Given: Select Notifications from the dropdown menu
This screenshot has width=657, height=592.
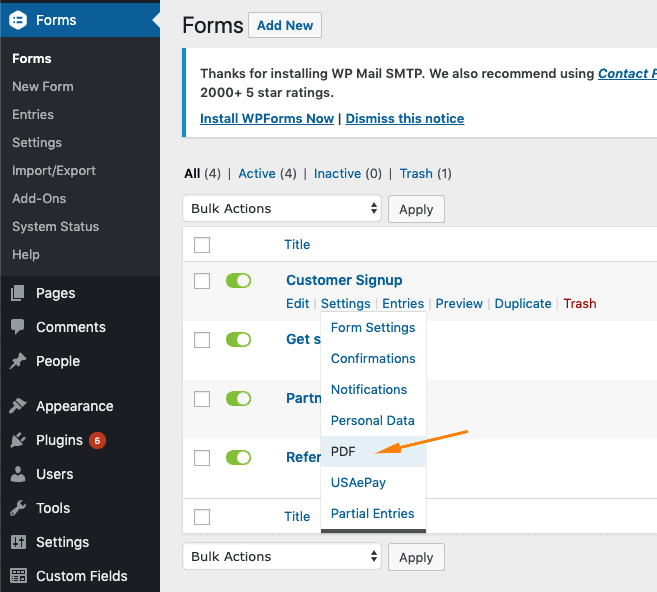Looking at the screenshot, I should coord(373,390).
